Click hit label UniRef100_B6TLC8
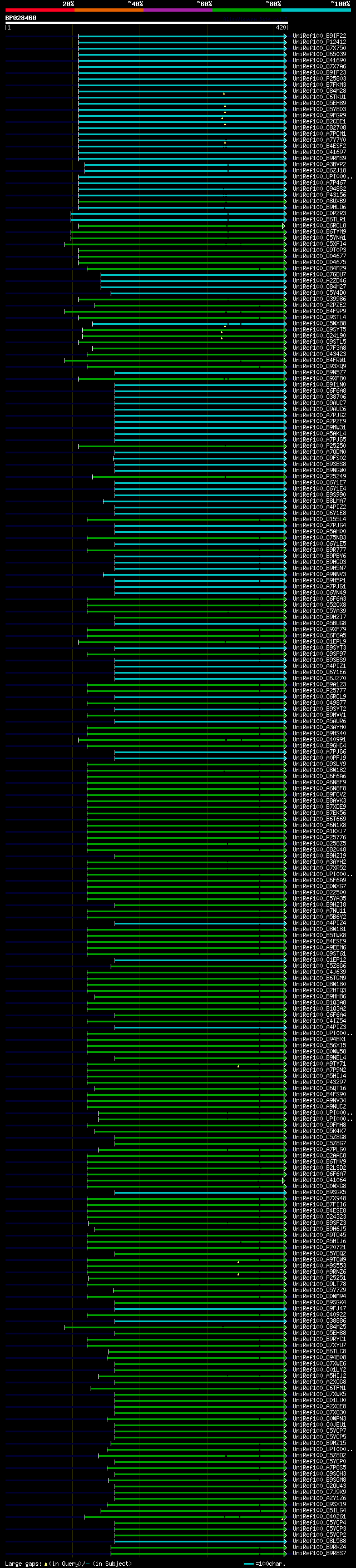 [319, 1351]
